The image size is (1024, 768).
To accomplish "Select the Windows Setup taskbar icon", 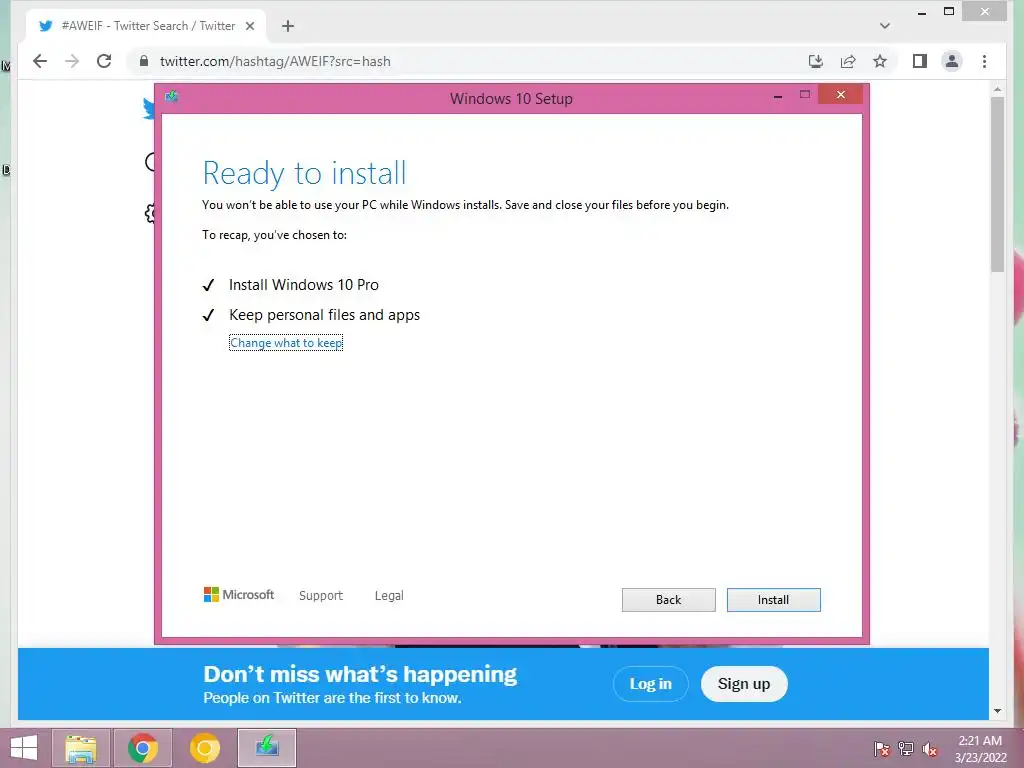I will click(x=266, y=748).
